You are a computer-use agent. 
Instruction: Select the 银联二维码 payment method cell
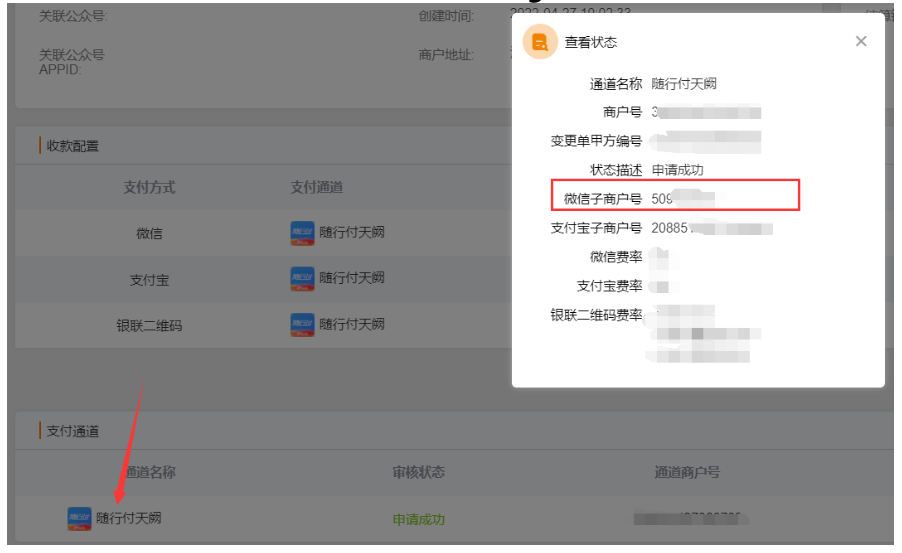click(149, 325)
